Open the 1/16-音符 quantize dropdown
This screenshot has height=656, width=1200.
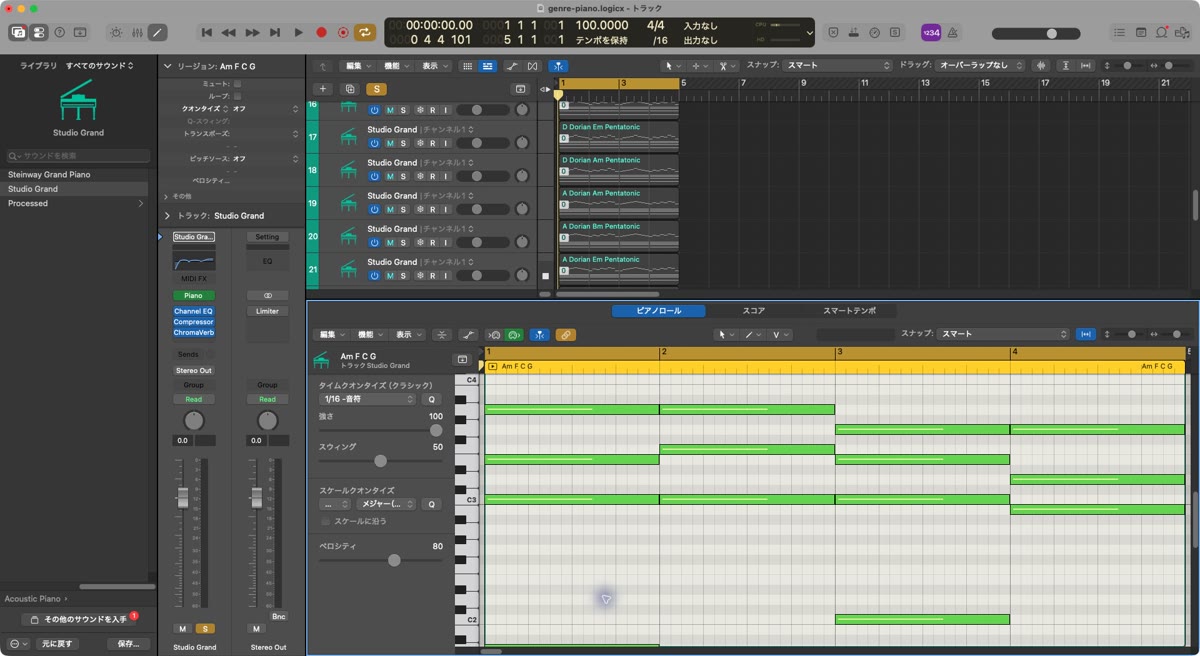click(367, 399)
